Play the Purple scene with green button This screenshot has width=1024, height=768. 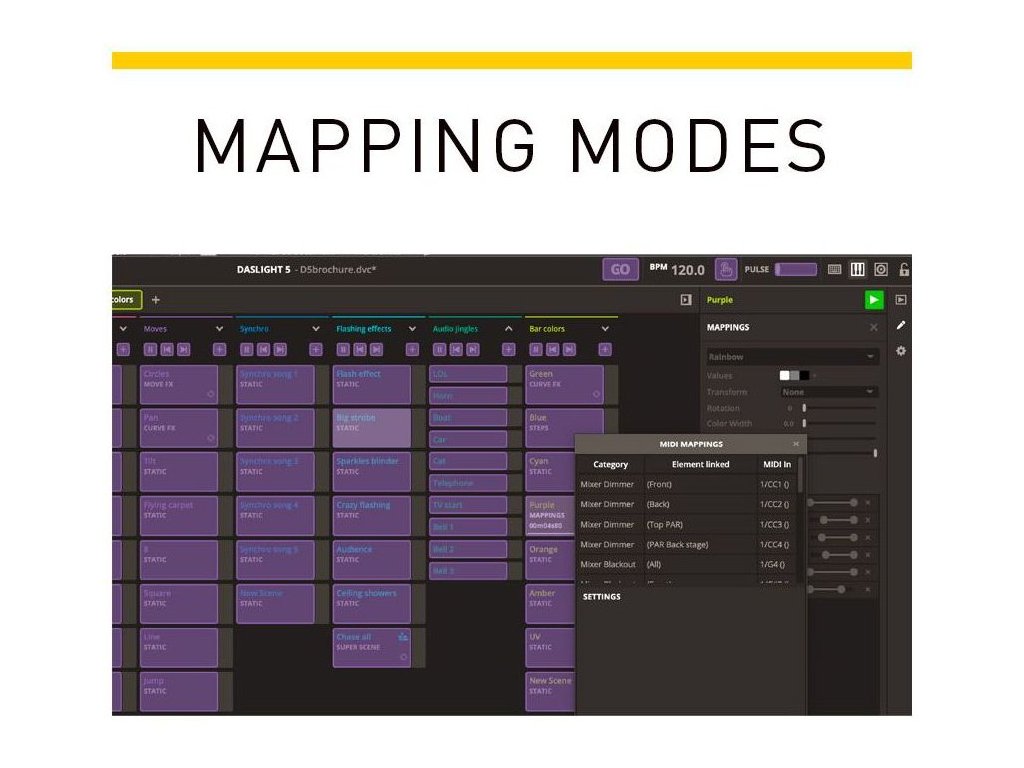tap(874, 300)
